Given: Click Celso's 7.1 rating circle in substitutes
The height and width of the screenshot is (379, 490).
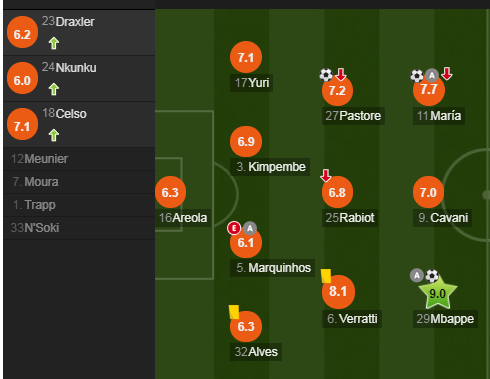Looking at the screenshot, I should [22, 124].
